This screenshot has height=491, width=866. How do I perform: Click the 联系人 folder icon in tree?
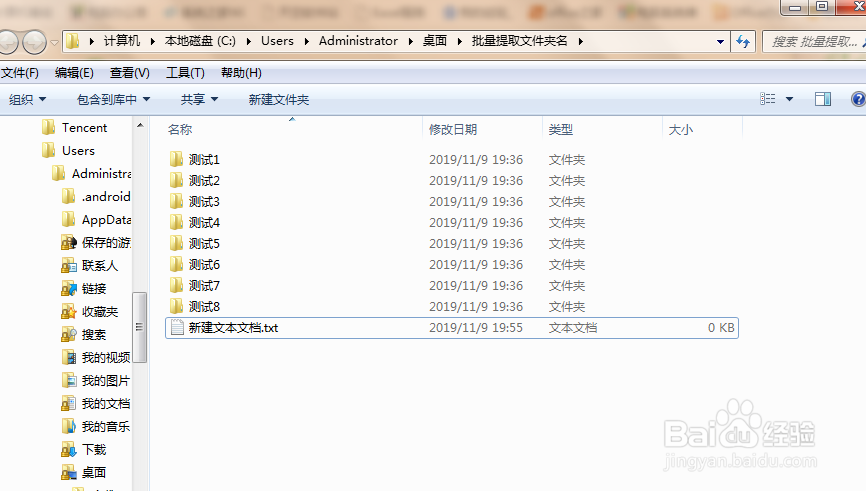[x=68, y=266]
